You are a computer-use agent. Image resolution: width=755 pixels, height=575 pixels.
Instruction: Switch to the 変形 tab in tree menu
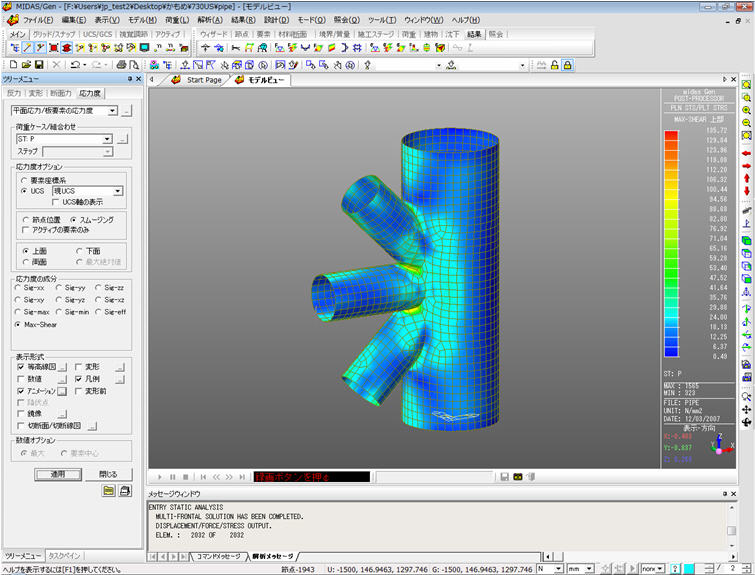tap(35, 93)
